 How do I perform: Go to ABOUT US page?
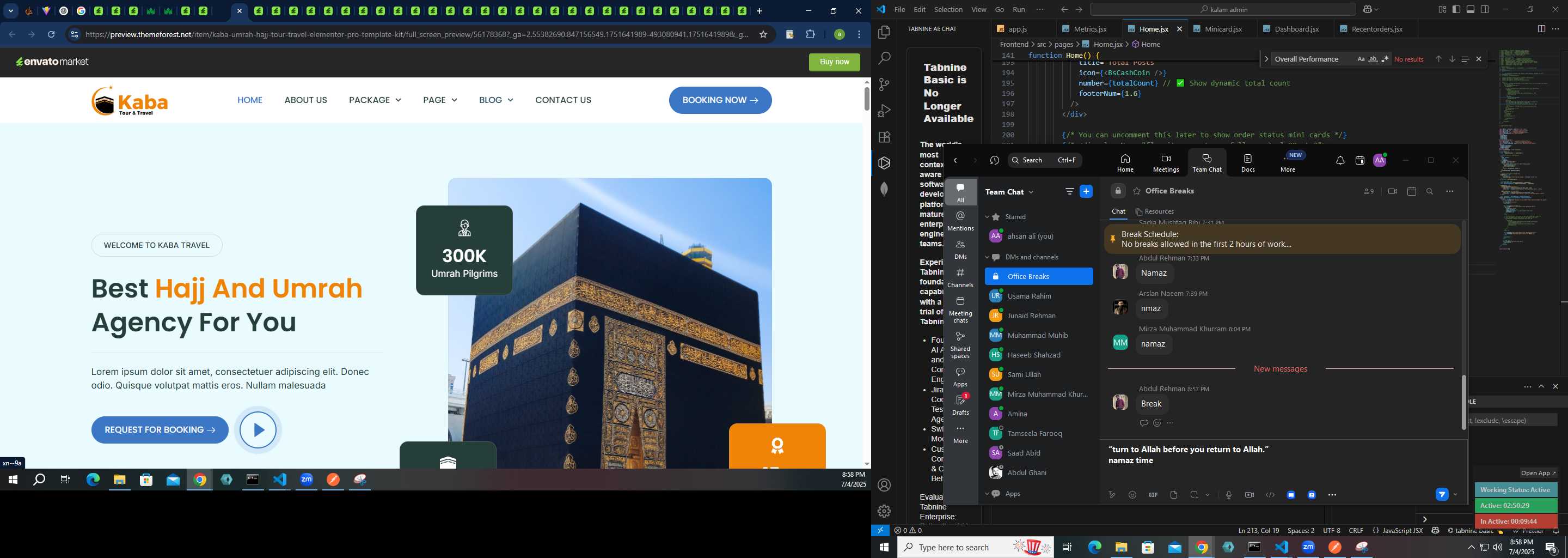(305, 100)
